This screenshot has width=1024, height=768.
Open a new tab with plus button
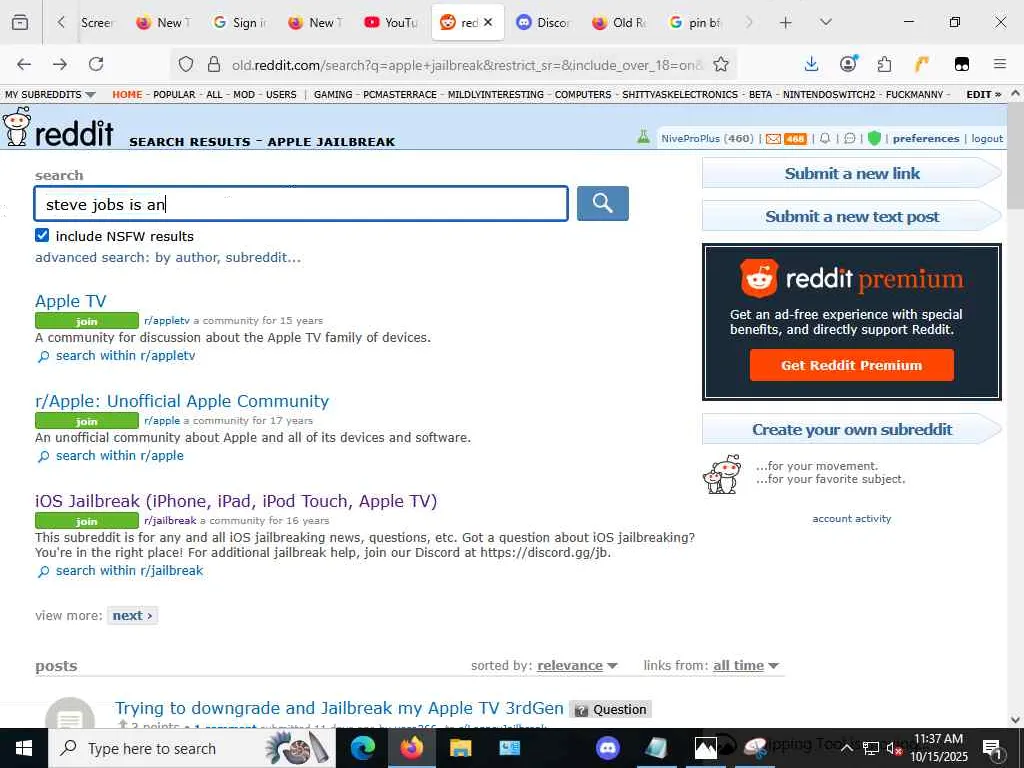coord(786,23)
